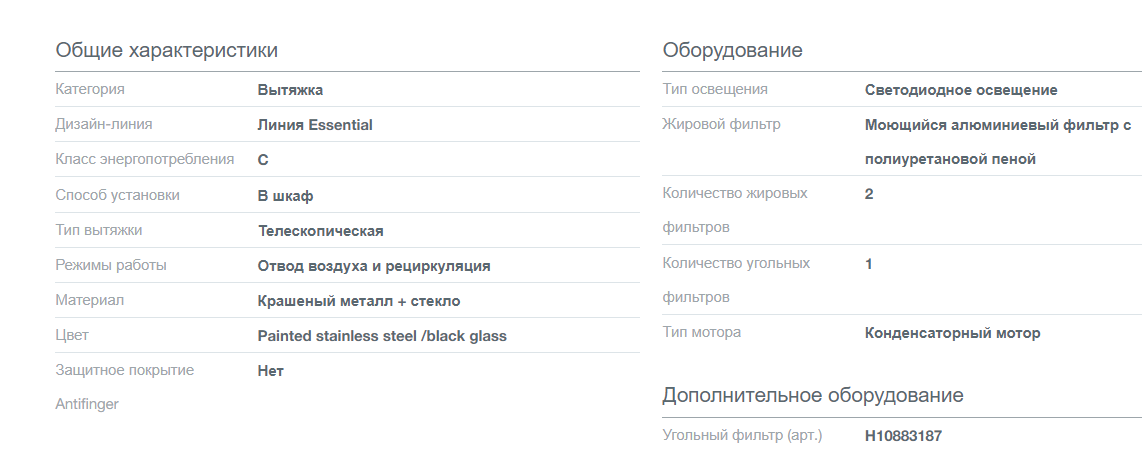Select "Крашеный металл + стекло" material value
Screen dimensions: 1142x457
[359, 301]
